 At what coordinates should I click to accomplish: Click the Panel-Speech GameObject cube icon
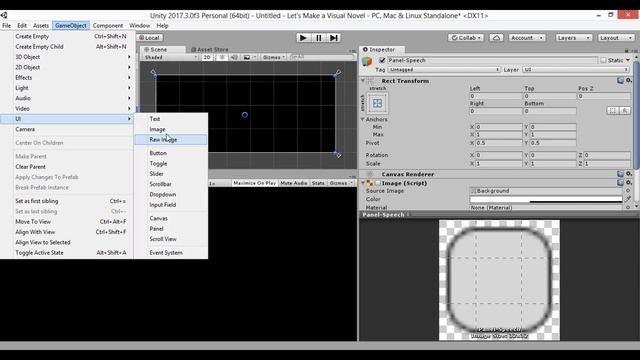click(367, 62)
